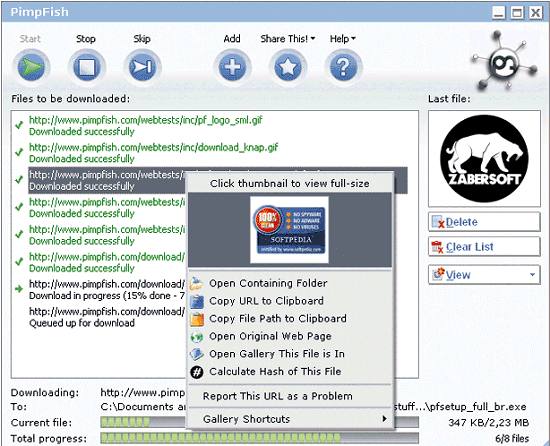The height and width of the screenshot is (446, 550).
Task: Click the Add plus icon
Action: [x=233, y=66]
